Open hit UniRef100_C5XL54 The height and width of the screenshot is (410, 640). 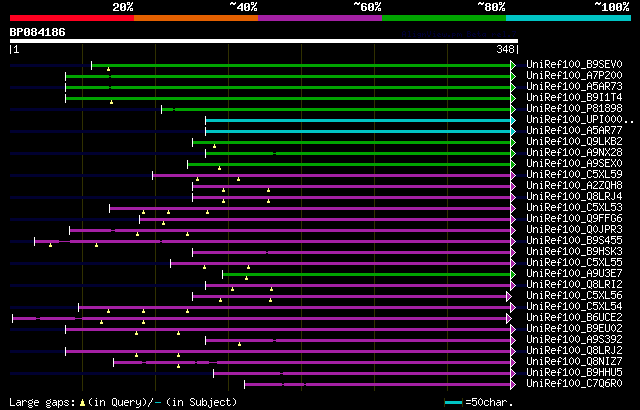[574, 307]
